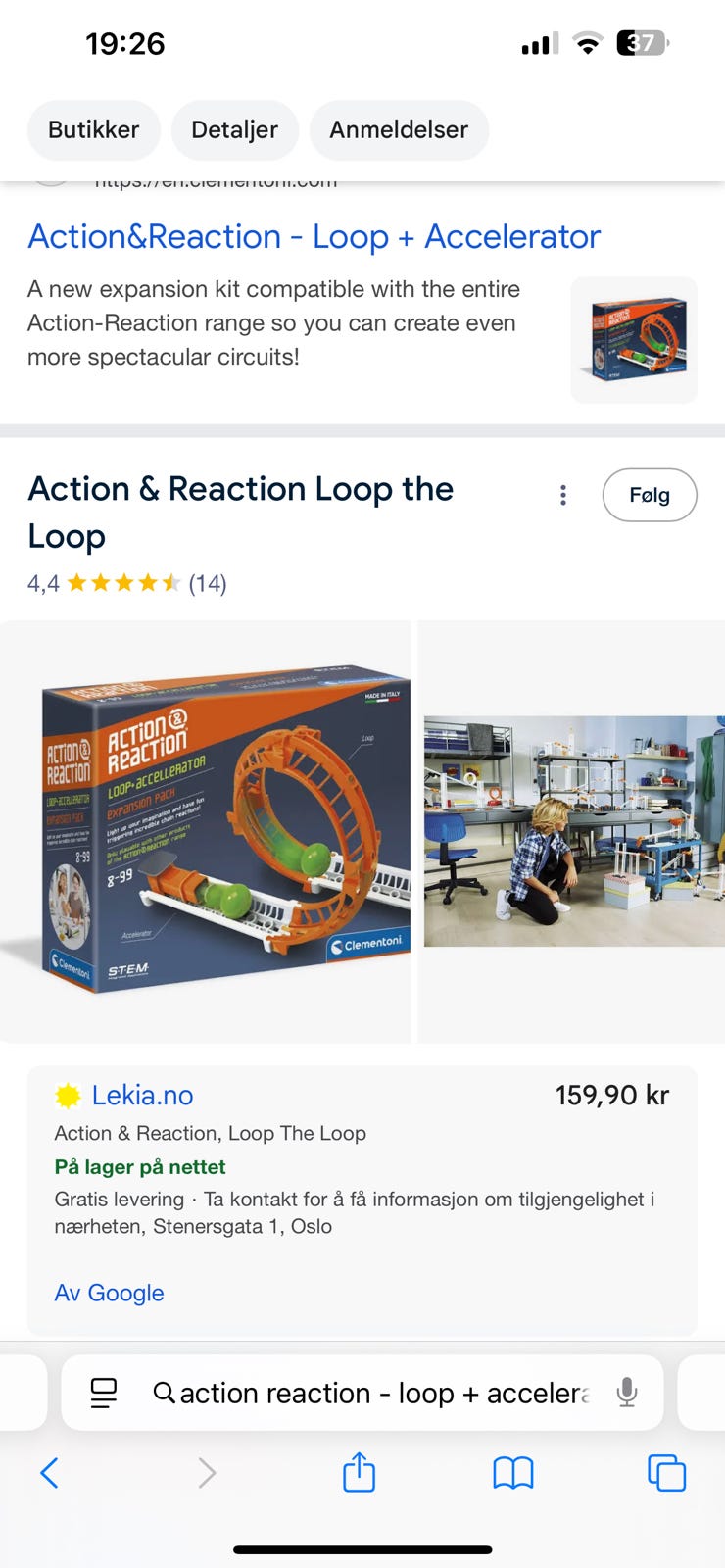Open the Lekia.no store link
Viewport: 725px width, 1568px height.
[142, 1096]
